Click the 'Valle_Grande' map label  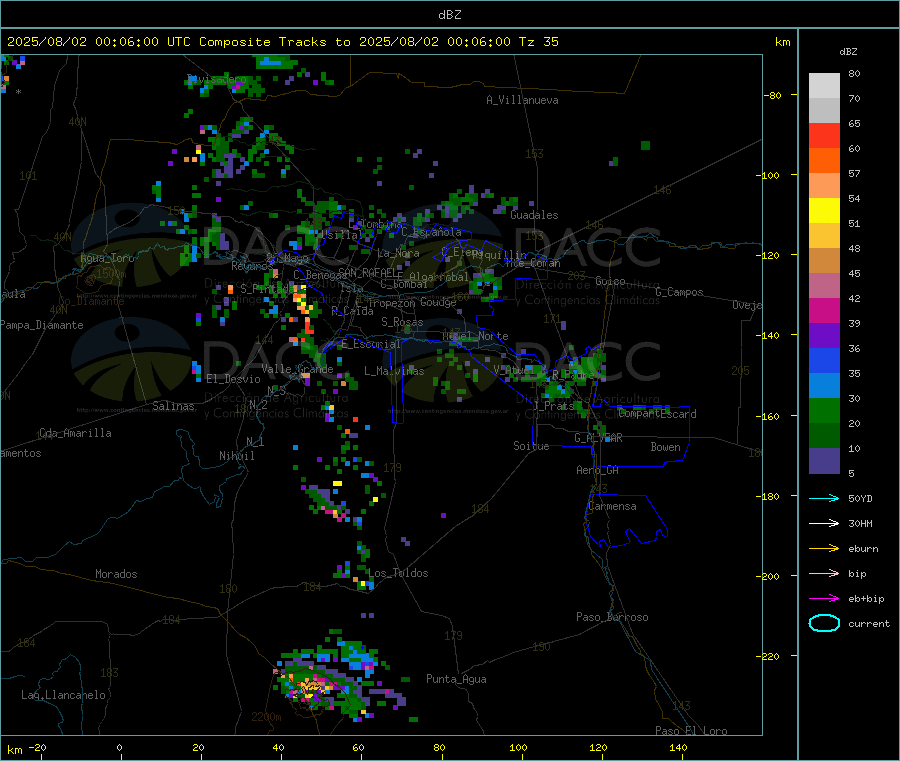click(x=297, y=368)
